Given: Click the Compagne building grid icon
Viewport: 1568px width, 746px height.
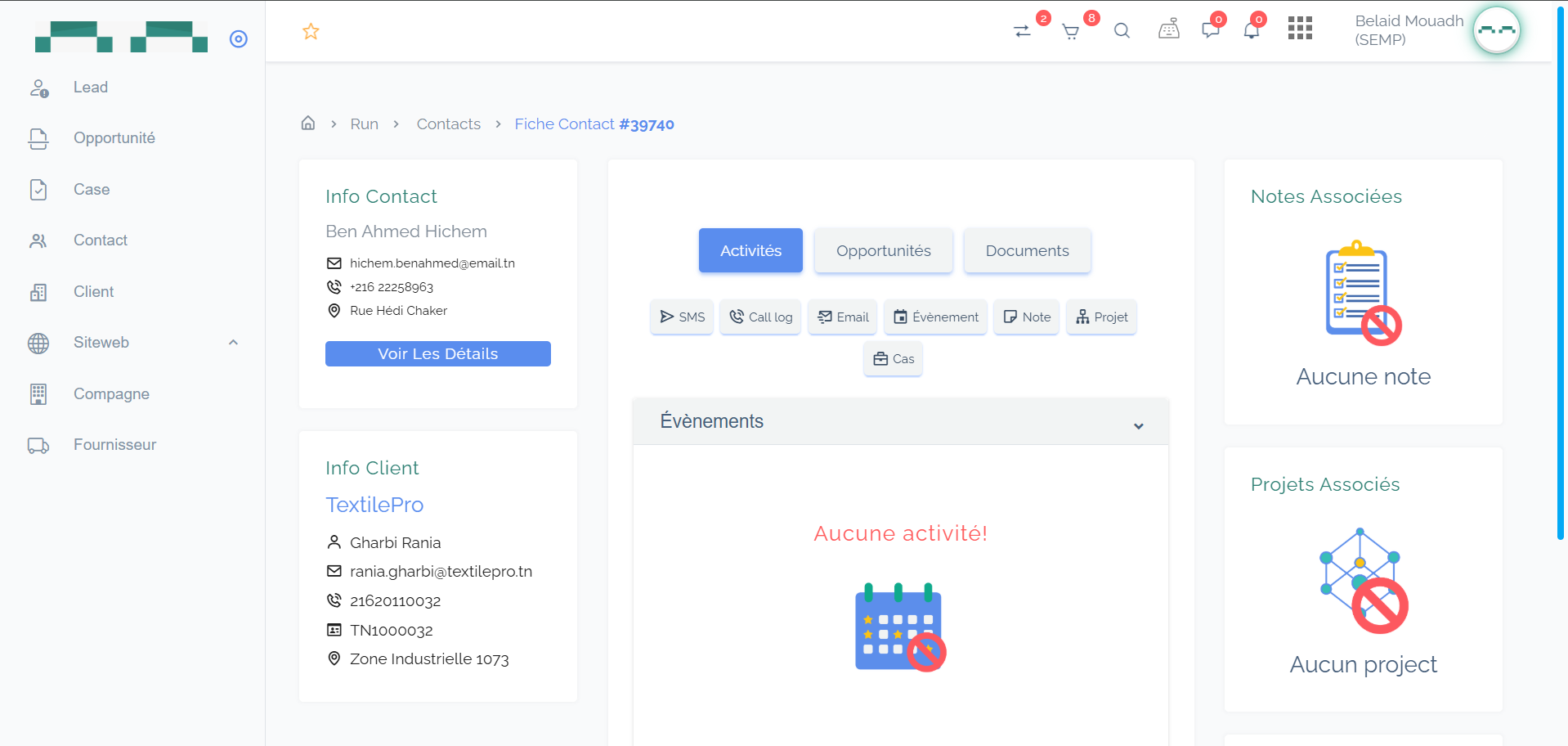Looking at the screenshot, I should point(38,394).
